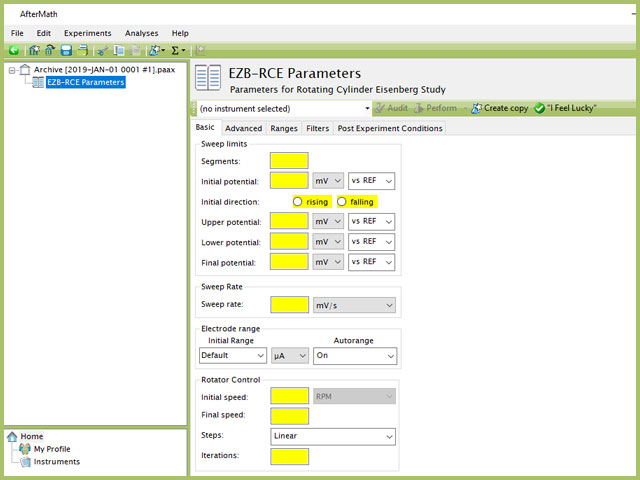640x480 pixels.
Task: Click the new archive toolbar icon
Action: [34, 50]
